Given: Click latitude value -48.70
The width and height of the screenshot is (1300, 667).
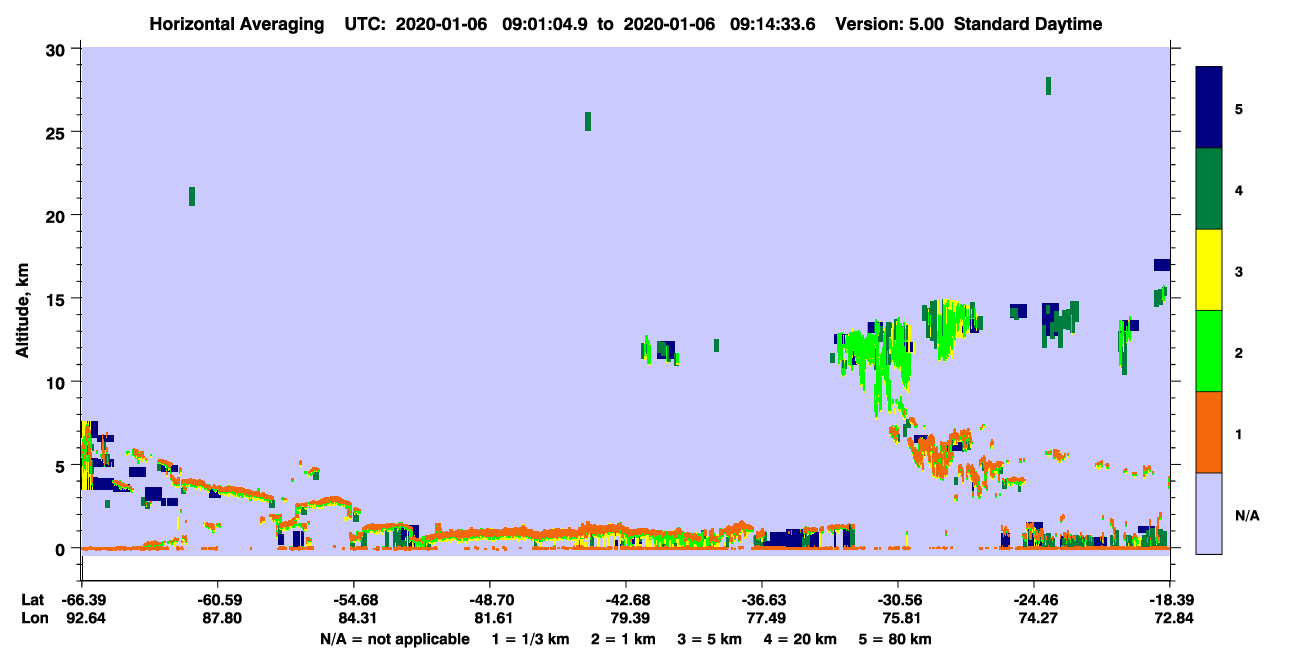Looking at the screenshot, I should coord(490,600).
